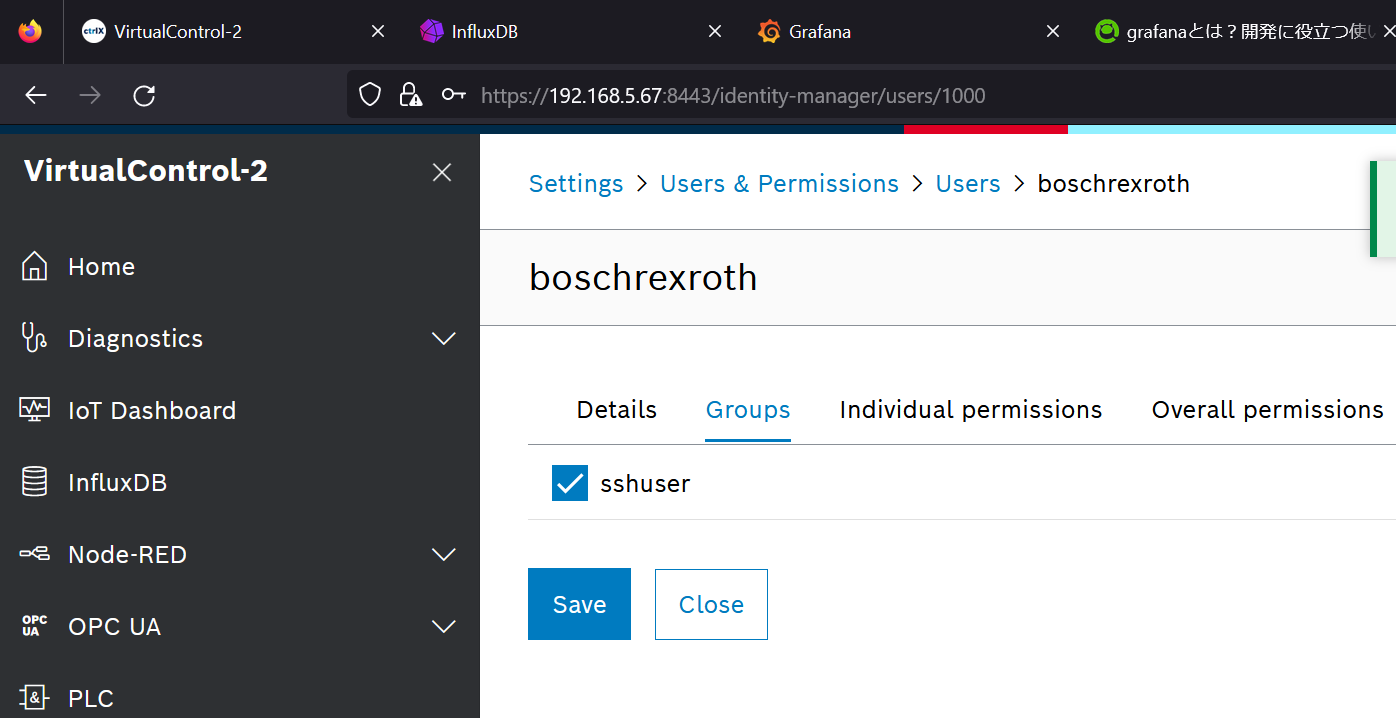Open the Firefox view icon

pos(31,31)
